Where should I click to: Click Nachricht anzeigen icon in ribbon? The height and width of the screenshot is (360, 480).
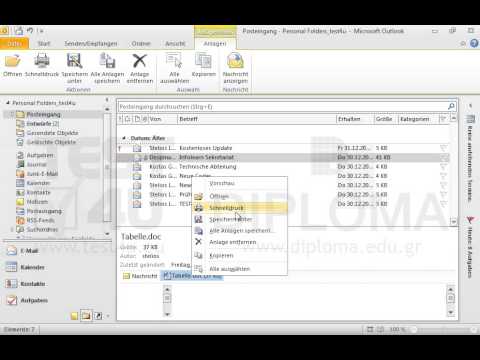235,61
